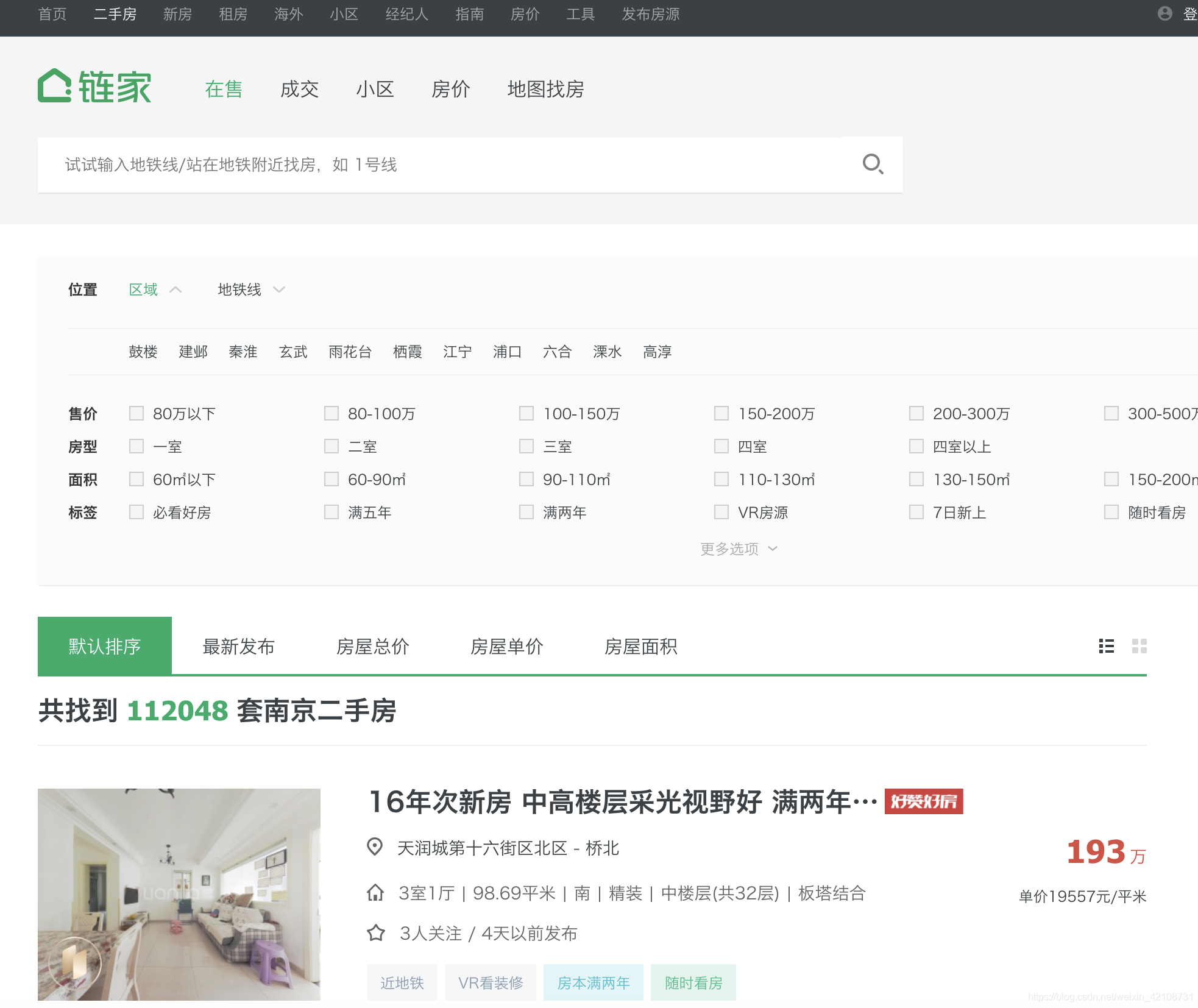Select the 鼓楼 district link
Viewport: 1198px width, 1008px height.
coord(143,352)
